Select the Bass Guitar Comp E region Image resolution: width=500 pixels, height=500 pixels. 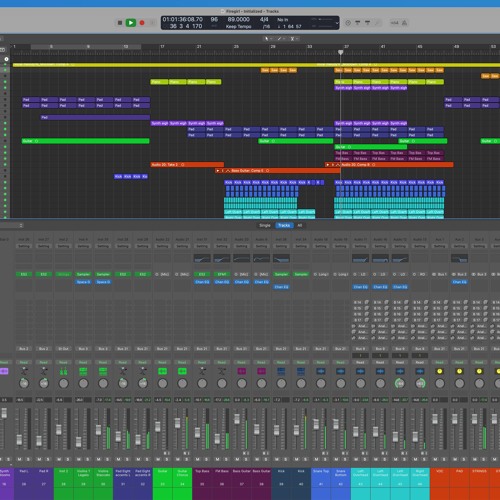click(278, 171)
